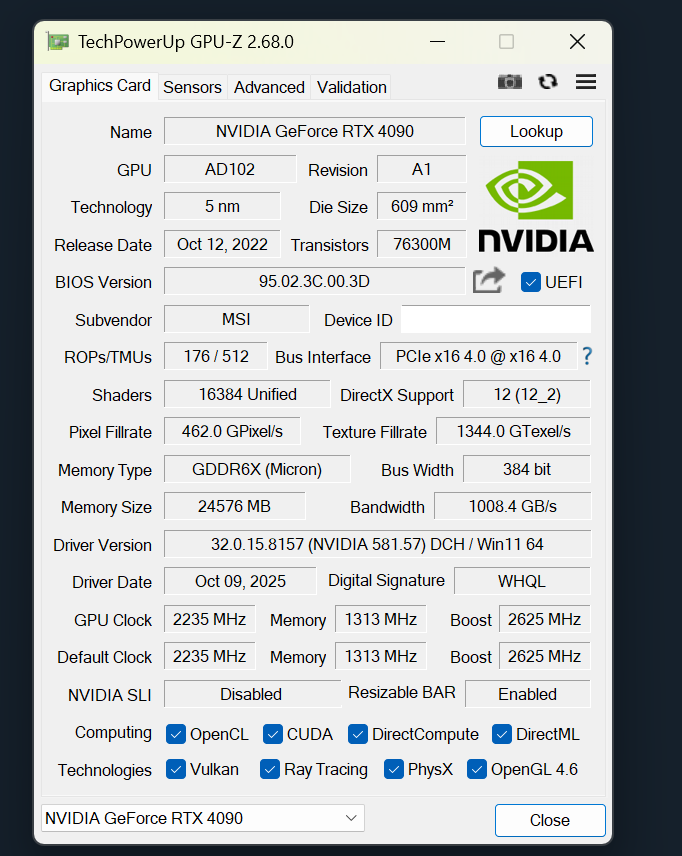Viewport: 682px width, 856px height.
Task: Click the Memory Type value GDDR6X (Micron)
Action: (257, 469)
